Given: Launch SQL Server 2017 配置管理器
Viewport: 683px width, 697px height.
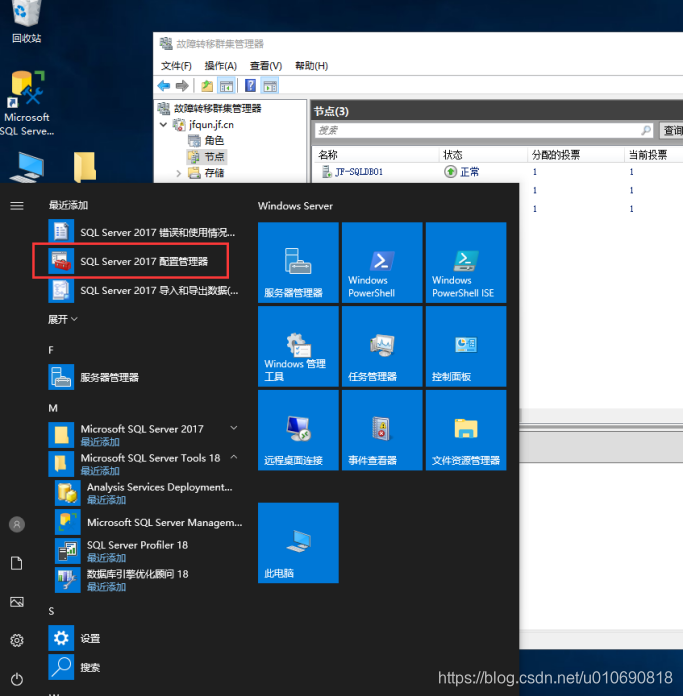Looking at the screenshot, I should pyautogui.click(x=142, y=261).
